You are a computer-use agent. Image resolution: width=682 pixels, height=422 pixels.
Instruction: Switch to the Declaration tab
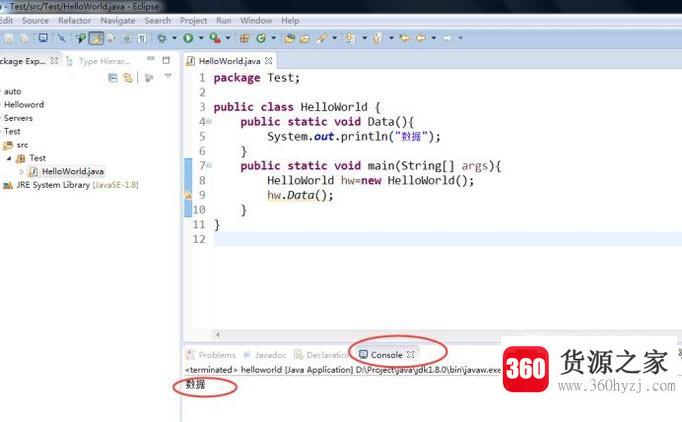point(321,355)
